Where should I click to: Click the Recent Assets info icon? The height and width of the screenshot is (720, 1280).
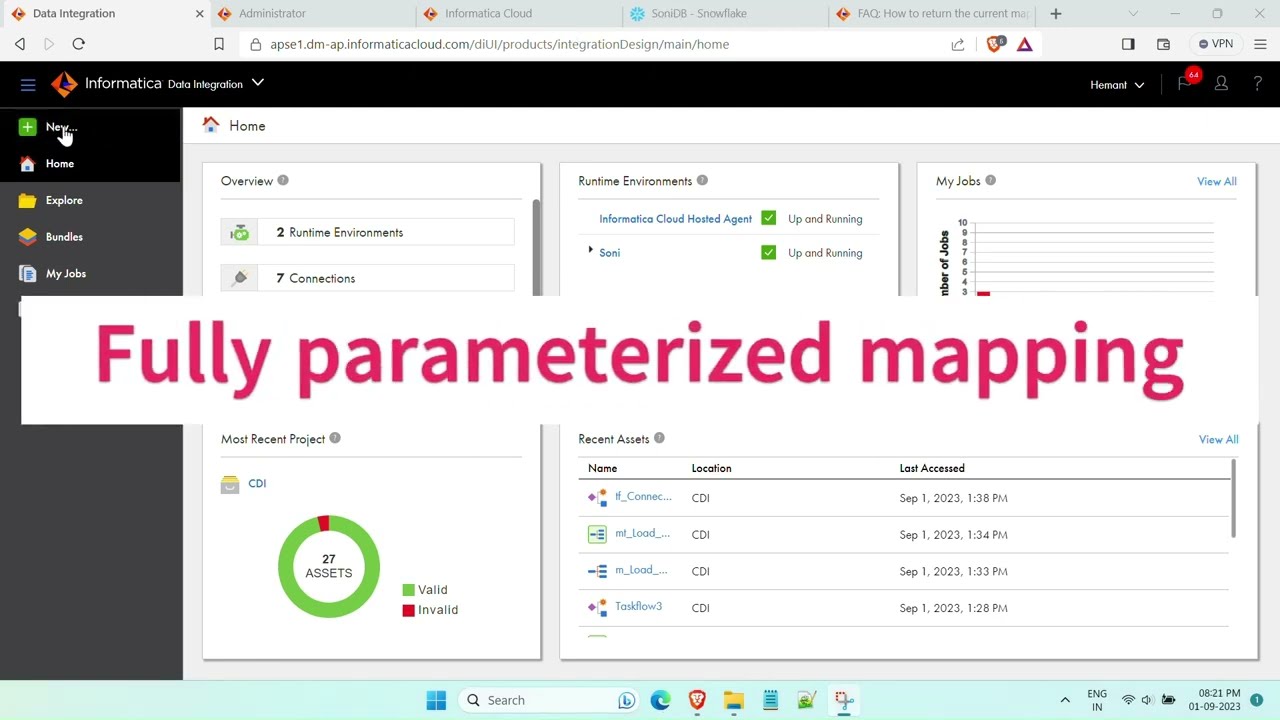pyautogui.click(x=659, y=438)
